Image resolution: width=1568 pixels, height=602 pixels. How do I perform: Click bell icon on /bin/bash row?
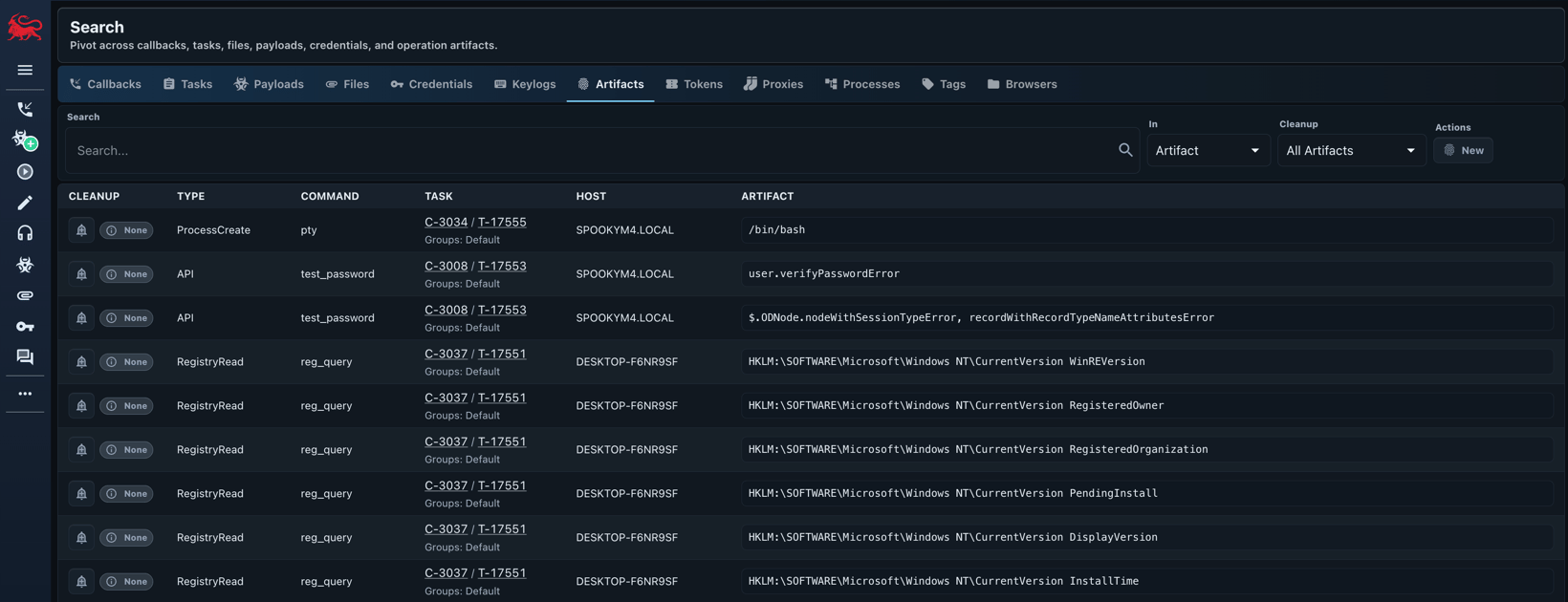(x=81, y=230)
